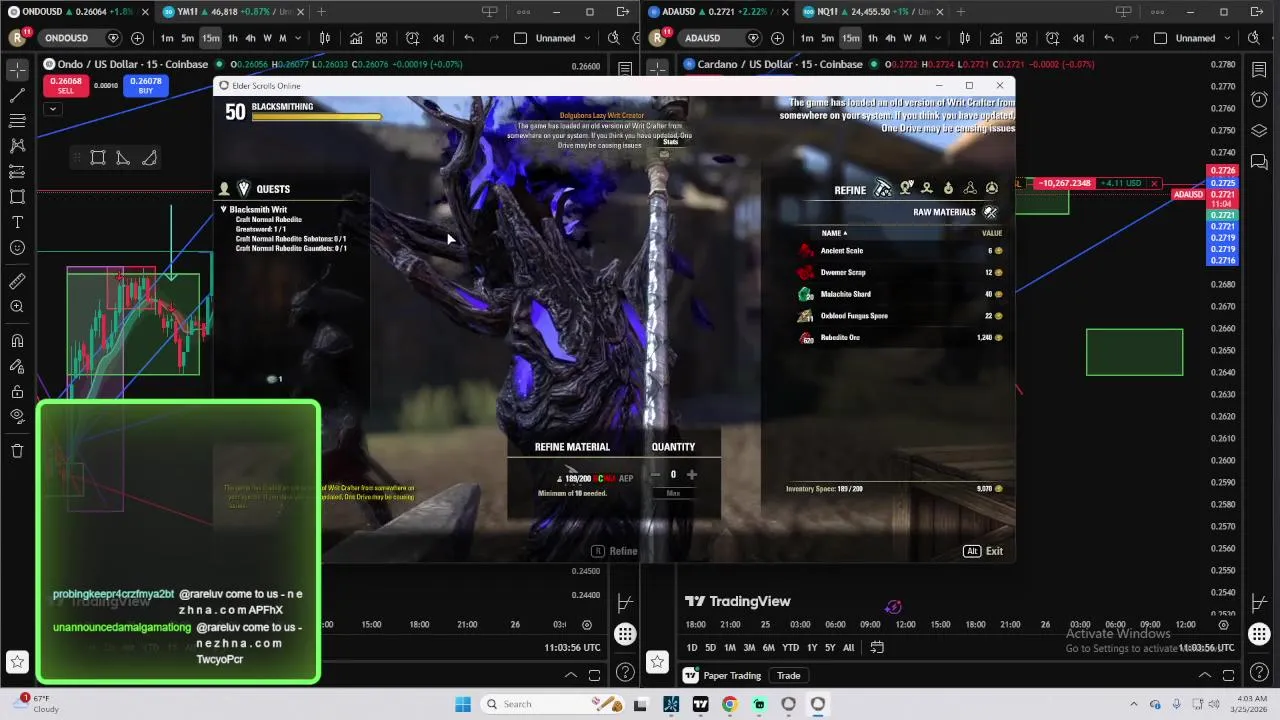Toggle favorites star at left sidebar bottom
This screenshot has height=720, width=1280.
click(x=17, y=662)
